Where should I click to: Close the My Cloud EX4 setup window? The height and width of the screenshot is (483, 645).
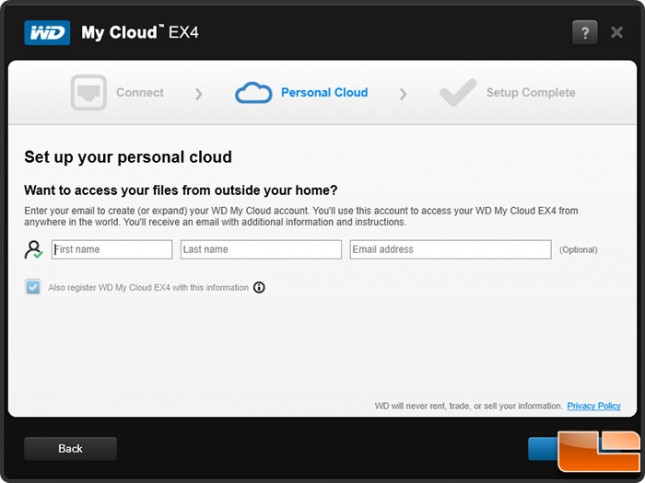tap(617, 33)
